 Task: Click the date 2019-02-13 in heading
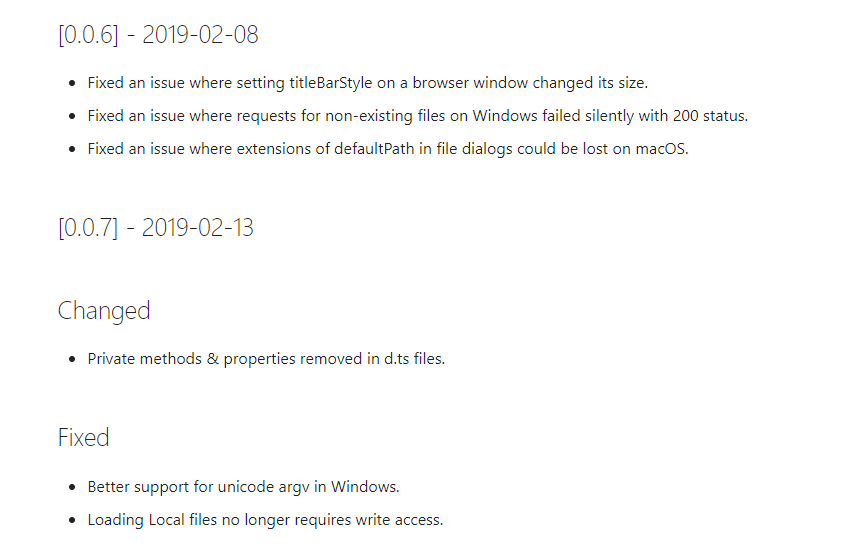tap(198, 228)
